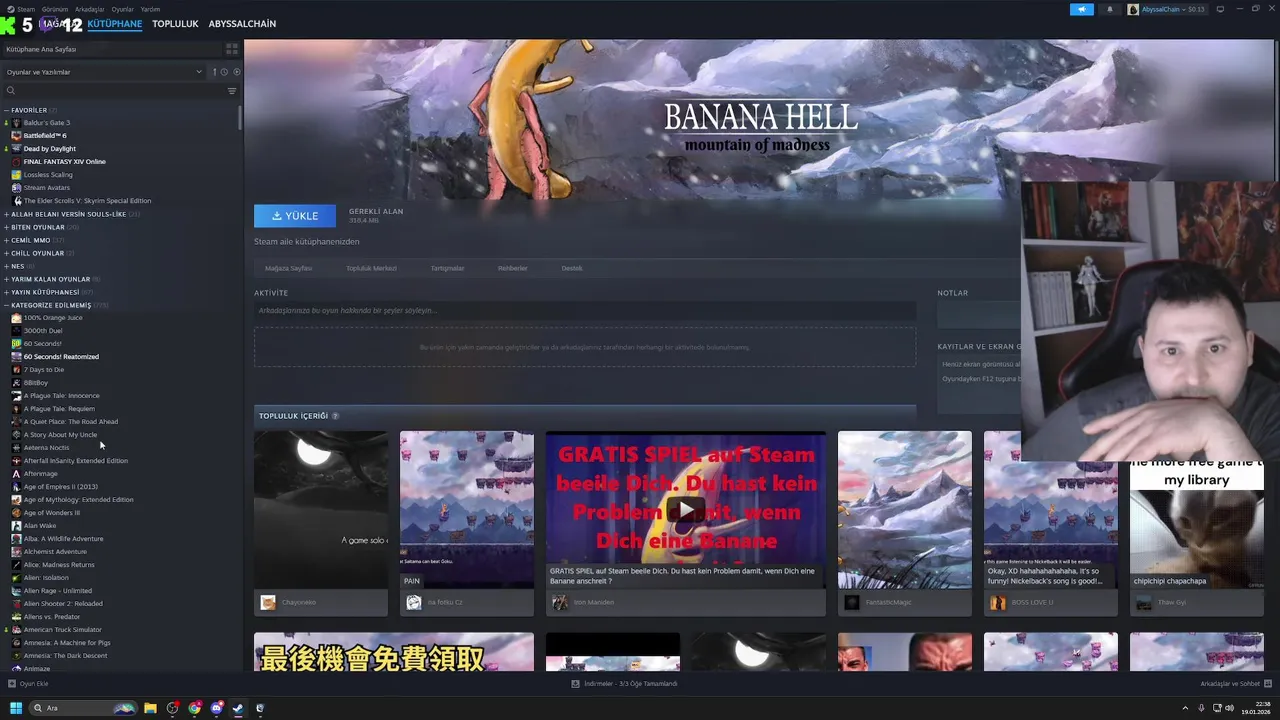The image size is (1280, 720).
Task: Open the downloads status icon
Action: 575,684
